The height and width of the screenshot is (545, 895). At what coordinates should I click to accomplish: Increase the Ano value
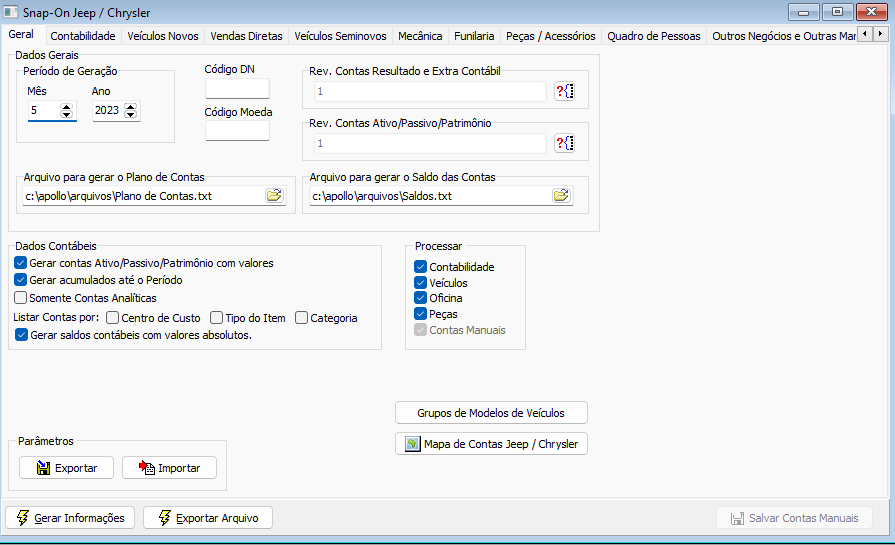point(131,107)
